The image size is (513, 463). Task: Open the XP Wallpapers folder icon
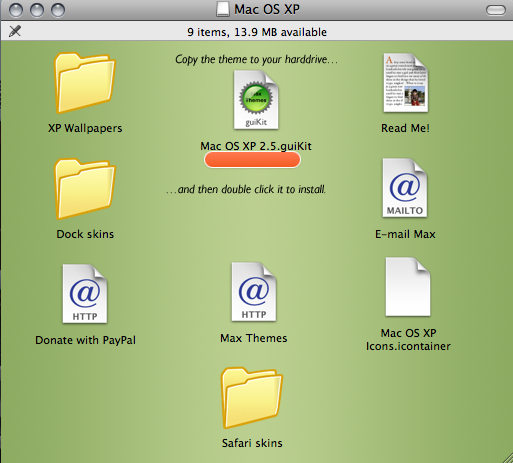click(85, 83)
